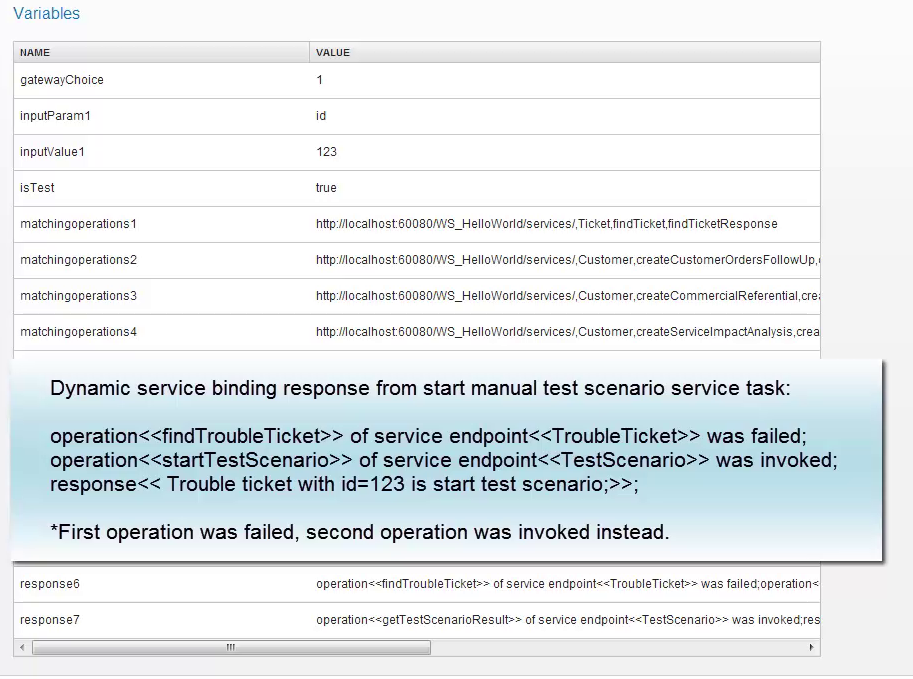Viewport: 913px width, 679px height.
Task: Click the horizontal scrollbar thumb
Action: [231, 648]
